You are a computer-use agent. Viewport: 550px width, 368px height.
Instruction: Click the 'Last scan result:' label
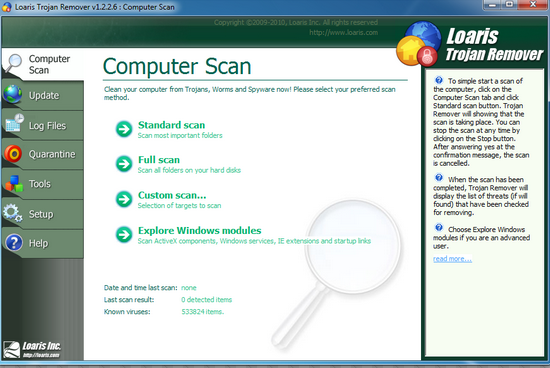tap(129, 300)
